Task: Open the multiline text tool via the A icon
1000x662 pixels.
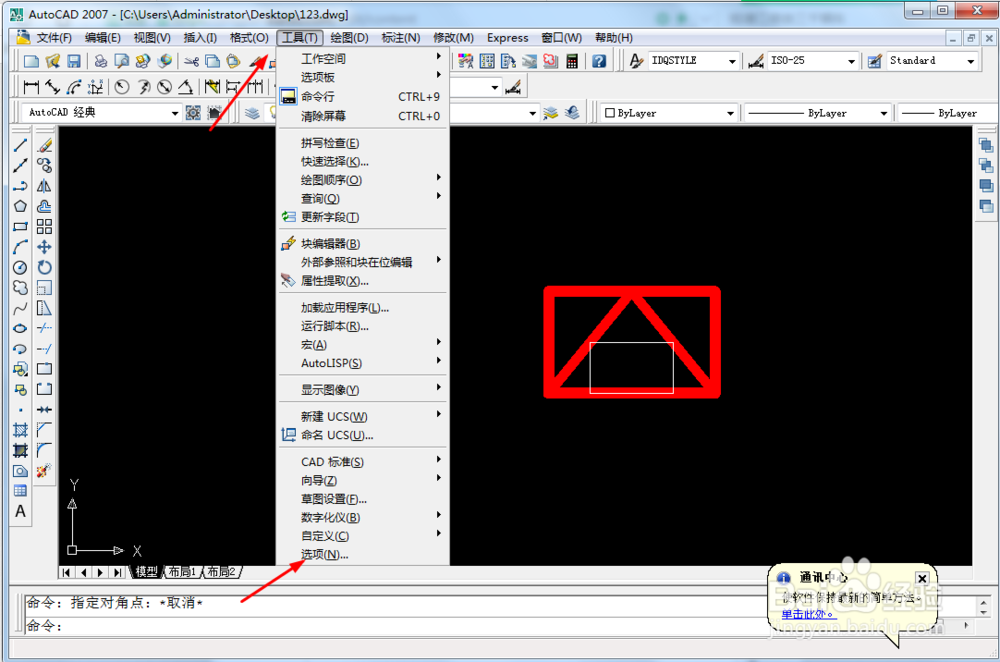Action: point(20,512)
